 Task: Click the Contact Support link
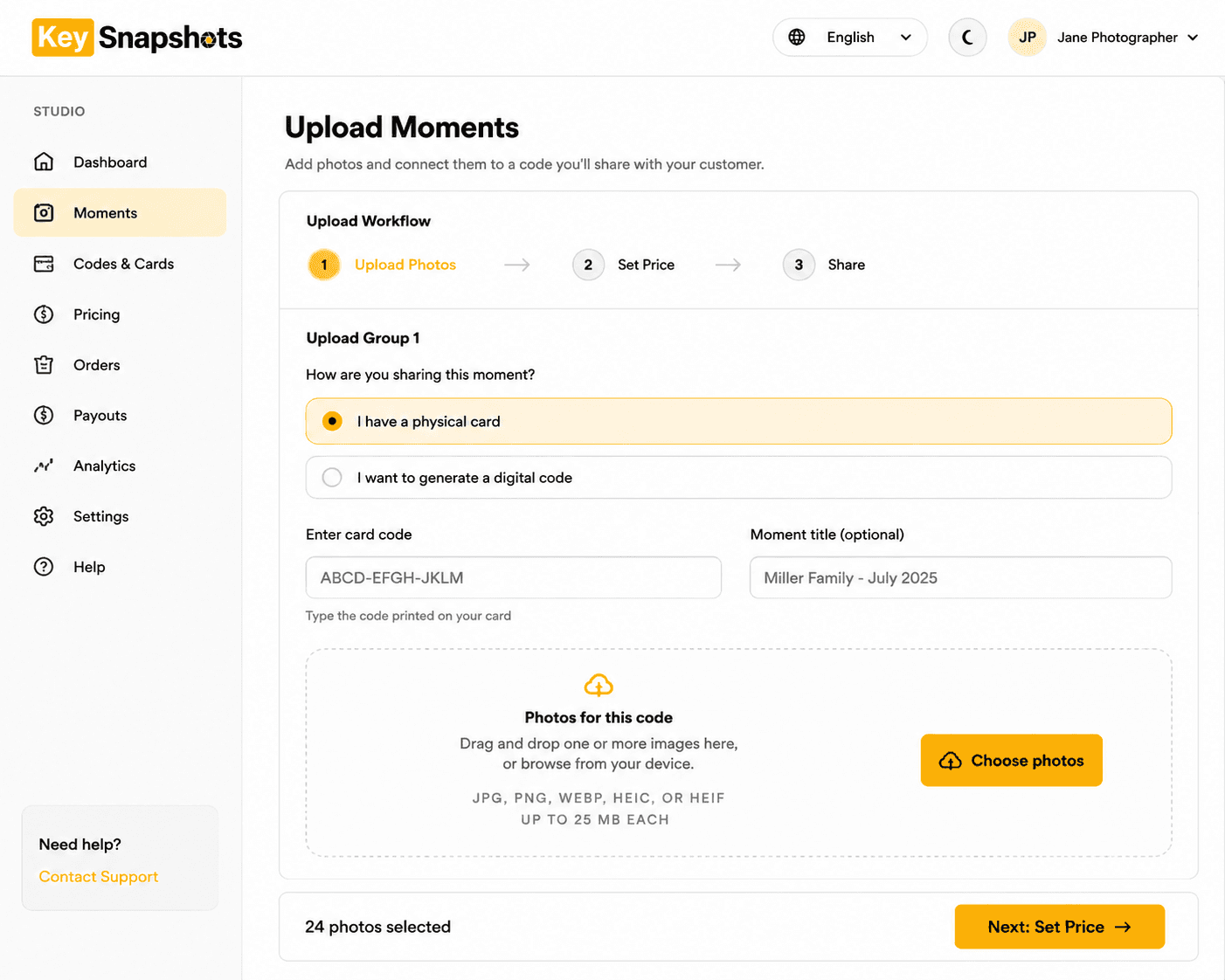(99, 876)
